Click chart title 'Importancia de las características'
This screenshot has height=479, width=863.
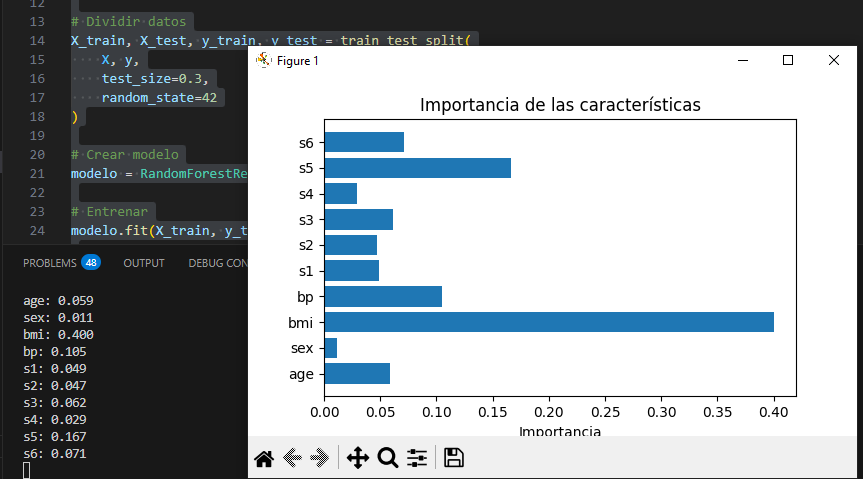[560, 105]
